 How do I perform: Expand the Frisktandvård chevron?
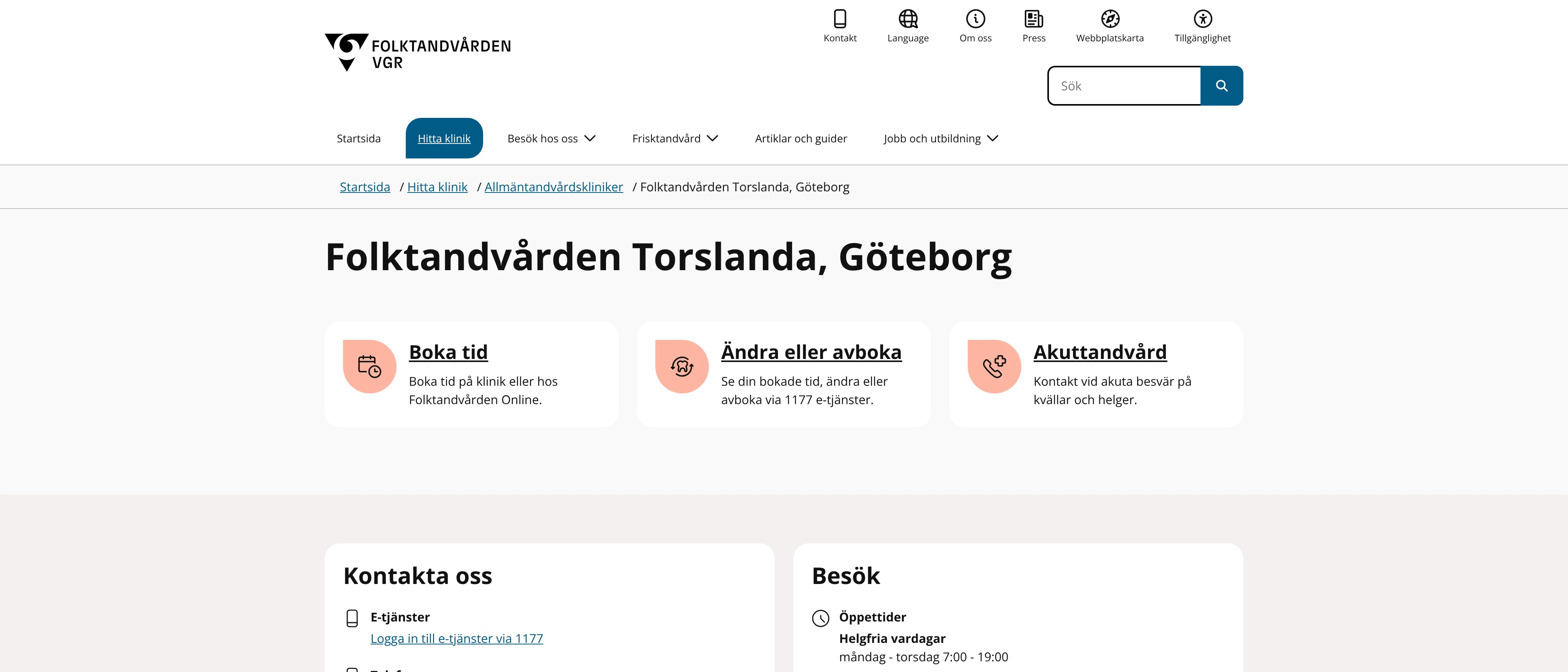pyautogui.click(x=713, y=138)
